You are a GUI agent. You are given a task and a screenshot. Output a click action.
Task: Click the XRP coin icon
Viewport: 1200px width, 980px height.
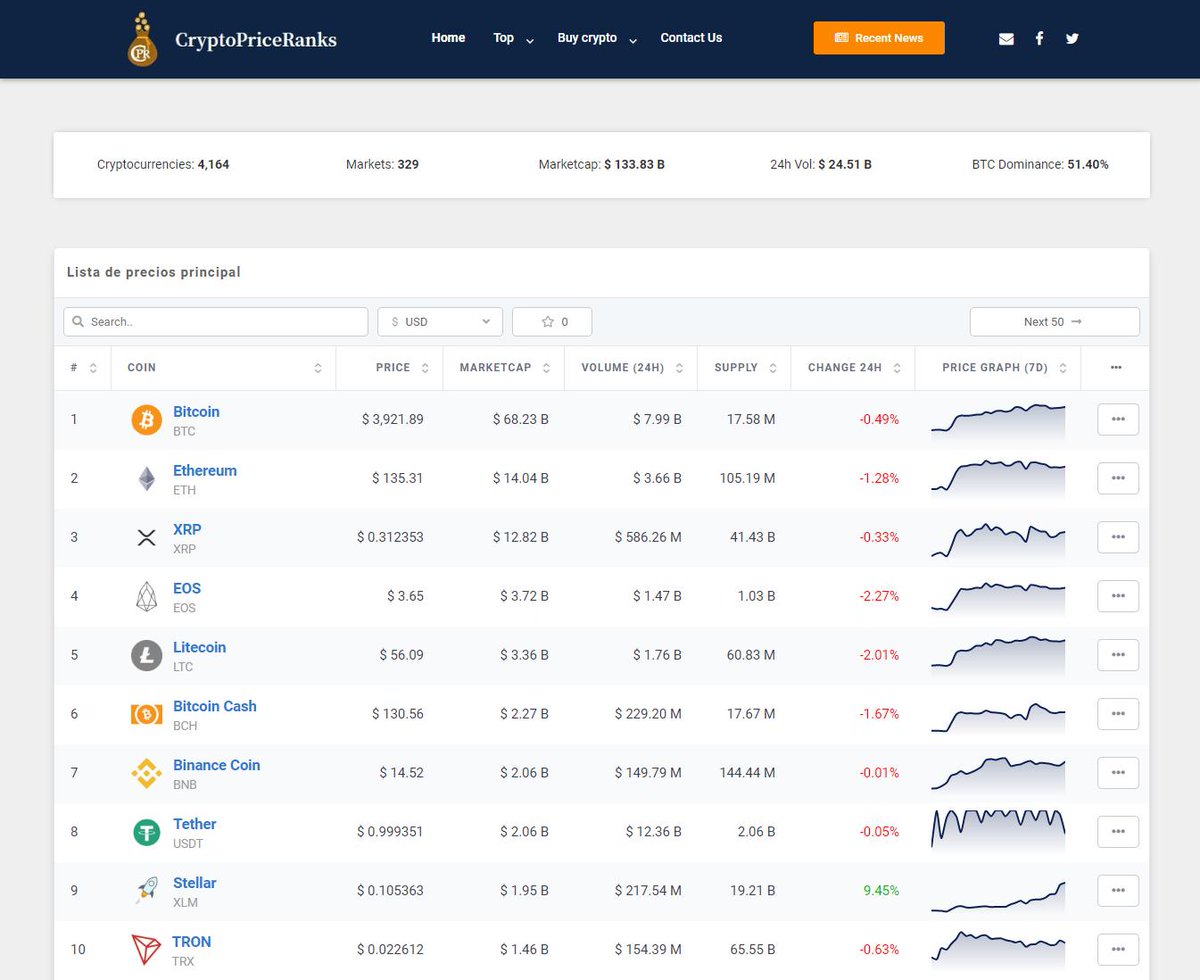click(147, 538)
